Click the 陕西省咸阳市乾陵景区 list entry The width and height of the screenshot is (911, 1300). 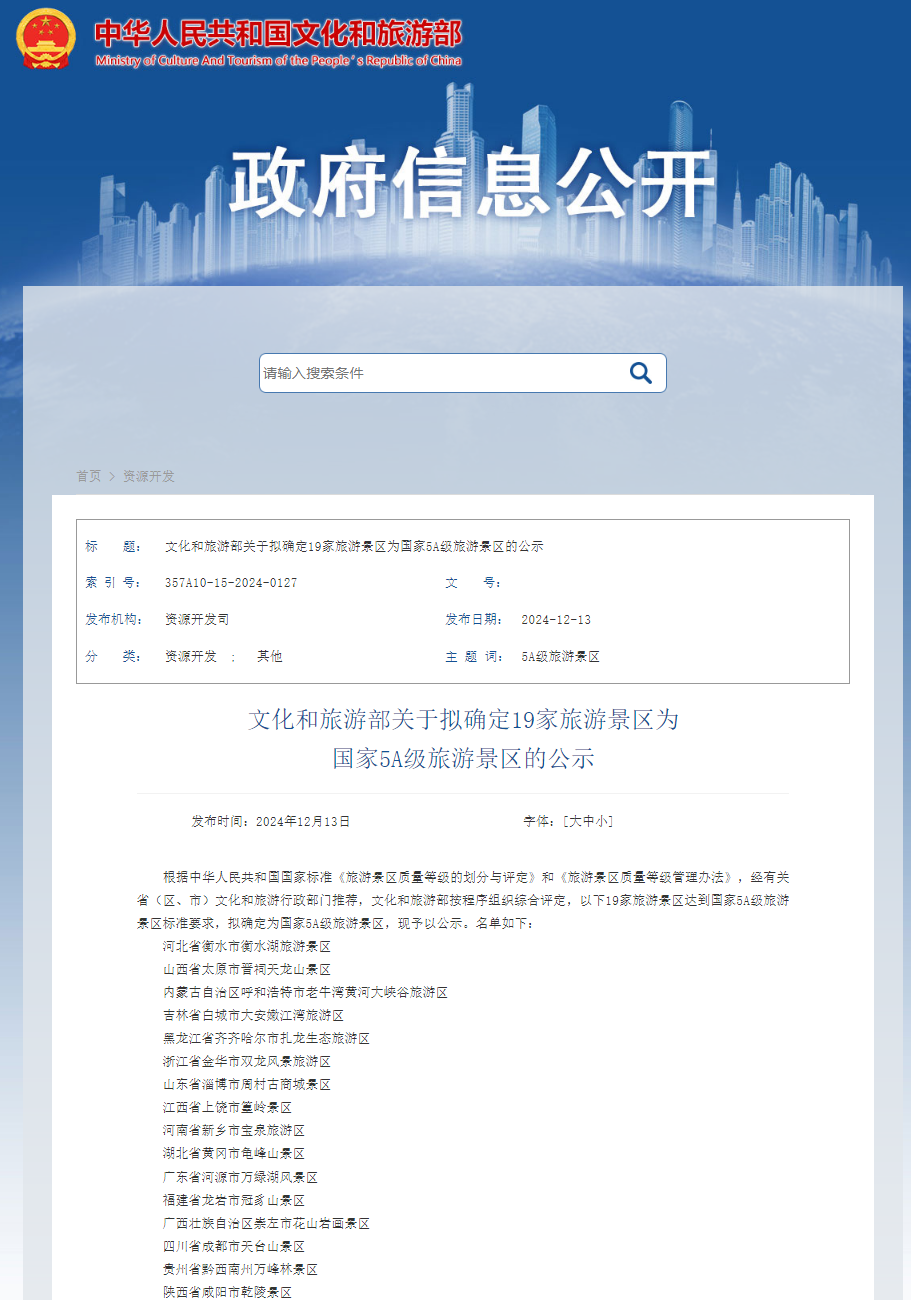(x=228, y=1292)
